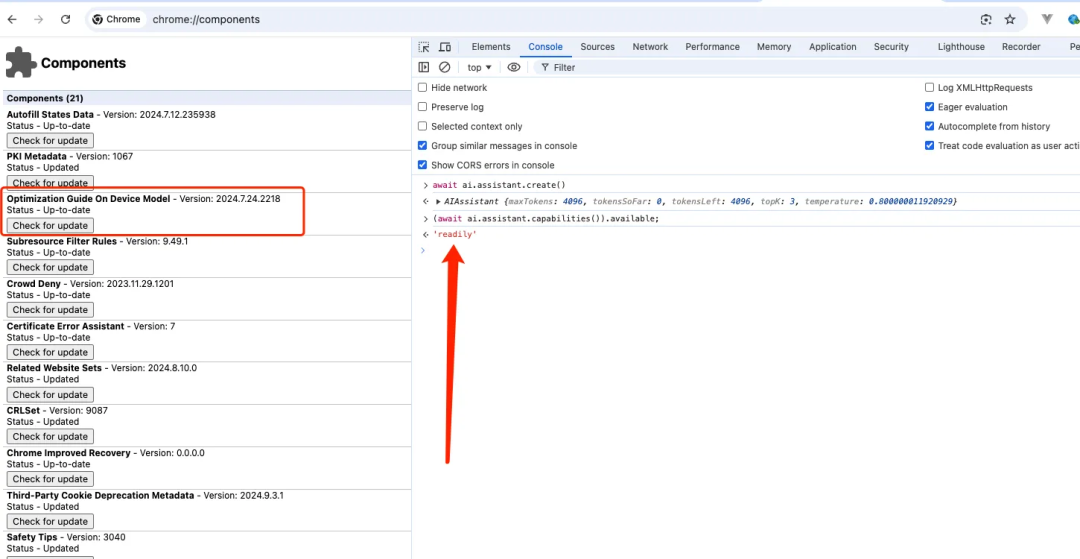Bookmark this page with the star icon
Image resolution: width=1080 pixels, height=559 pixels.
pyautogui.click(x=1010, y=19)
